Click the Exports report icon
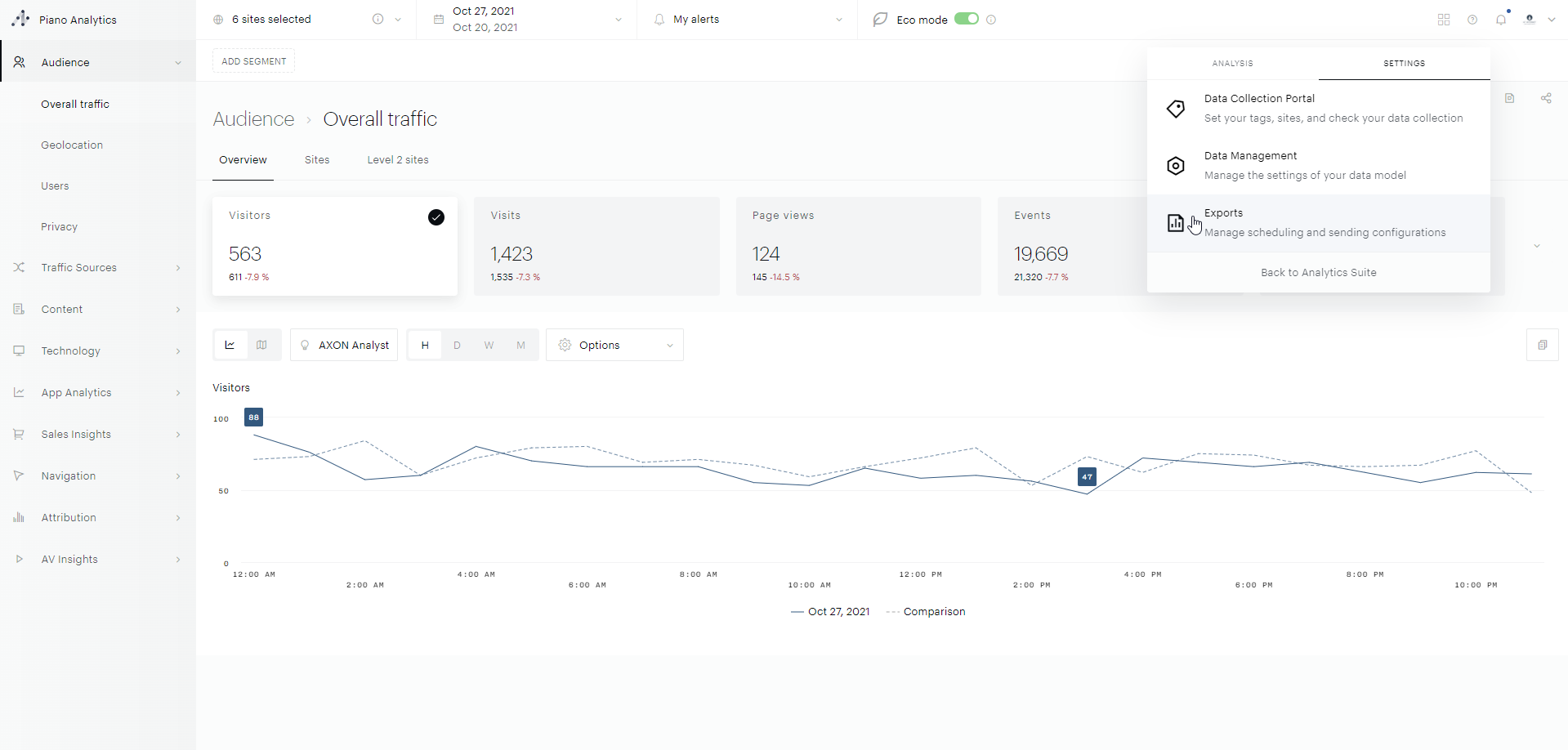Screen dimensions: 1568x750 (1176, 223)
